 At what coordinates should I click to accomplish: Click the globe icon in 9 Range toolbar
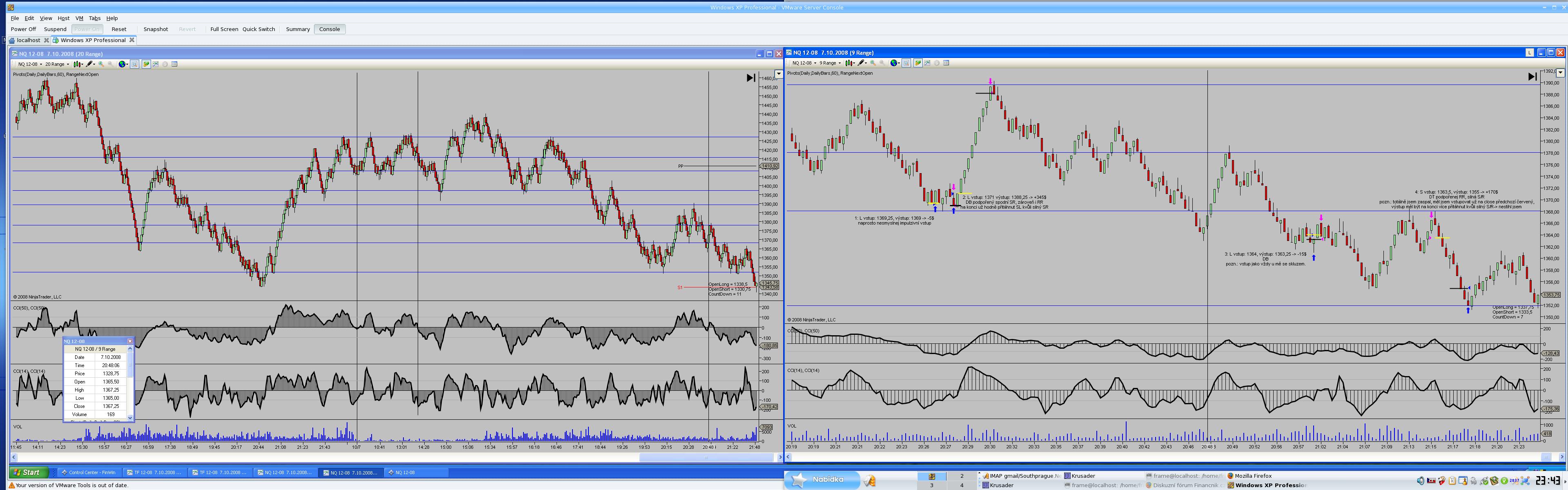pyautogui.click(x=894, y=63)
